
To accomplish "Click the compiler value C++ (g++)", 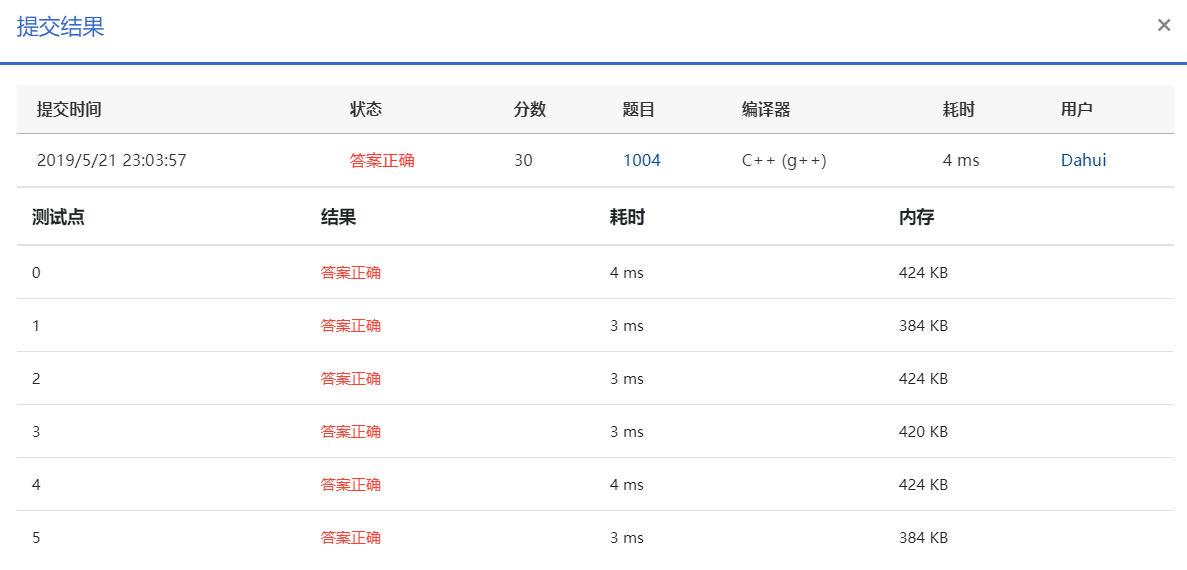I will point(784,160).
